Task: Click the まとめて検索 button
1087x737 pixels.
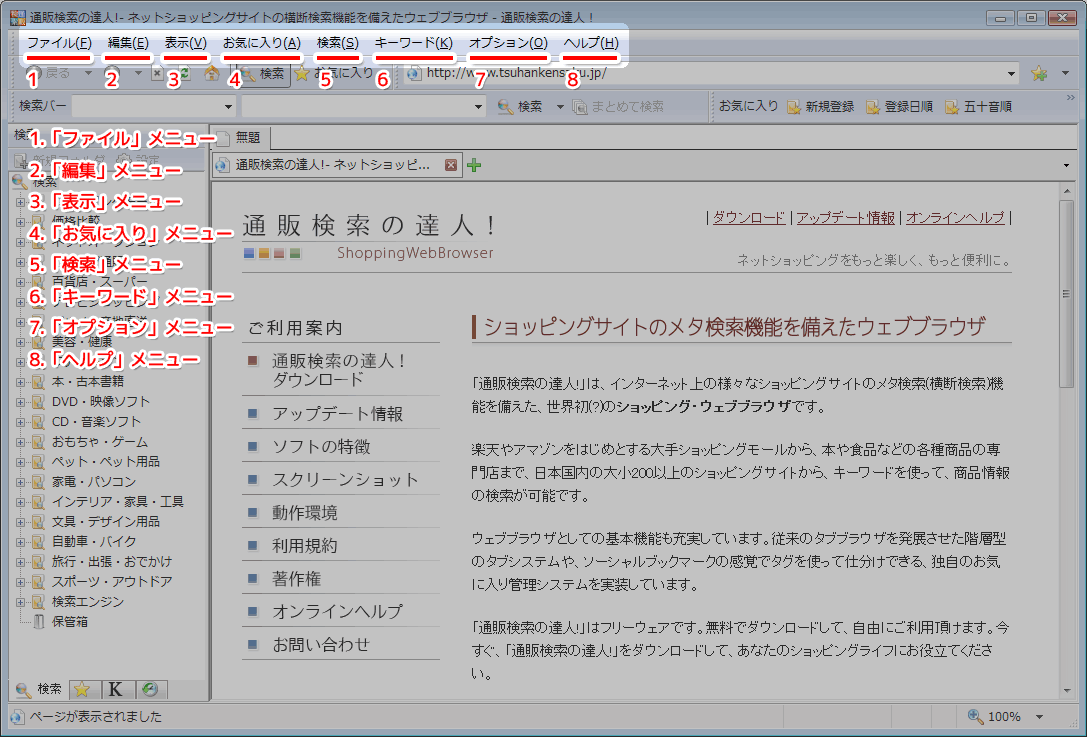Action: pos(618,107)
